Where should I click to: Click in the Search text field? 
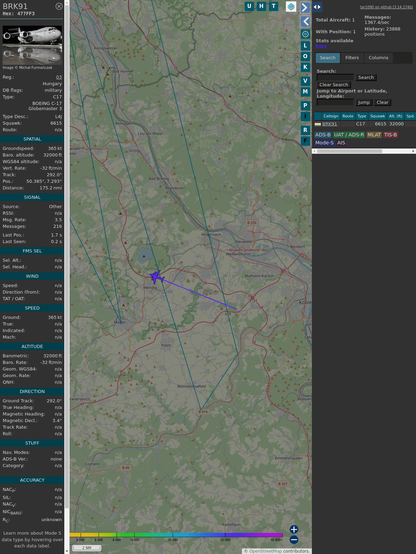[335, 77]
